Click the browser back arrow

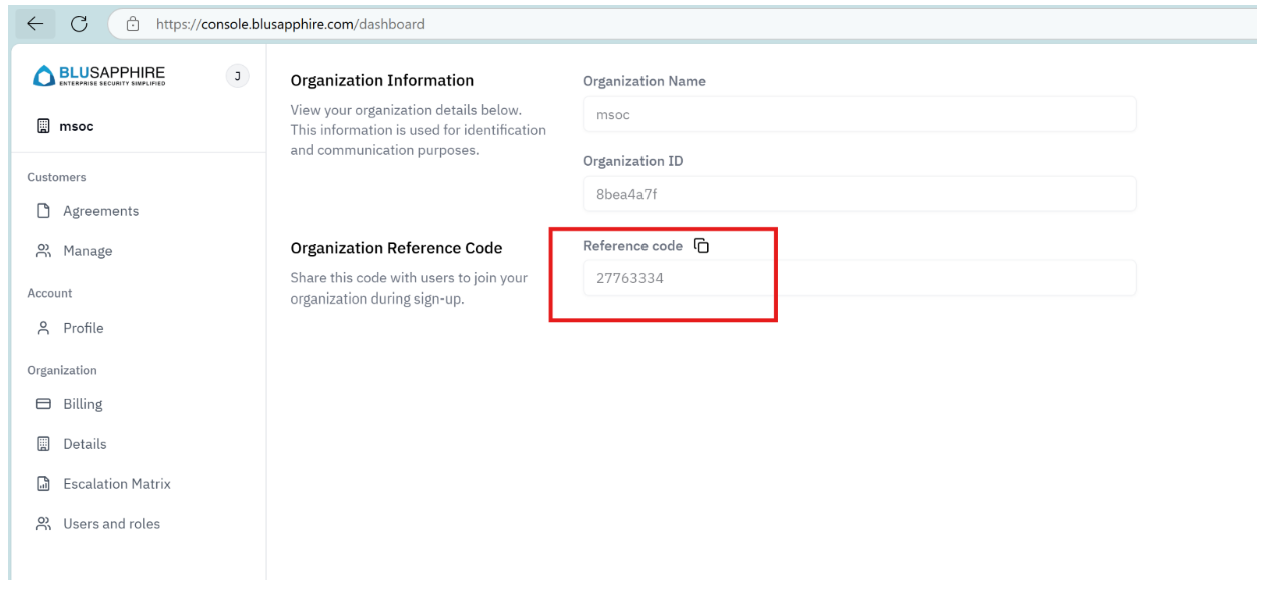pos(35,24)
